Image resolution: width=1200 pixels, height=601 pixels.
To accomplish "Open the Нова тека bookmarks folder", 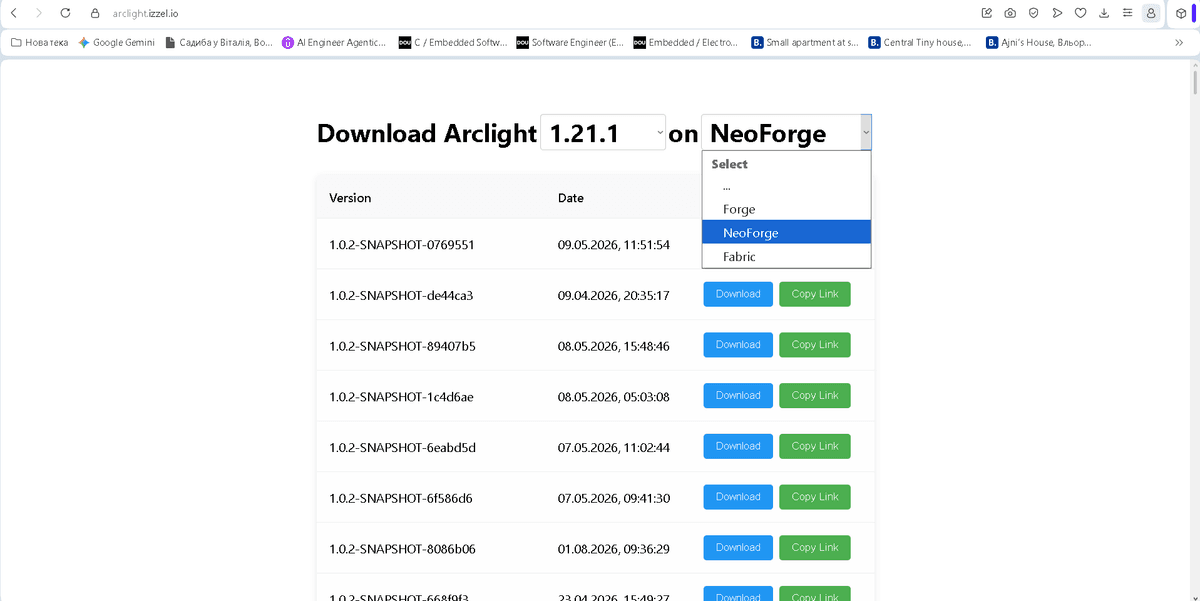I will point(39,43).
